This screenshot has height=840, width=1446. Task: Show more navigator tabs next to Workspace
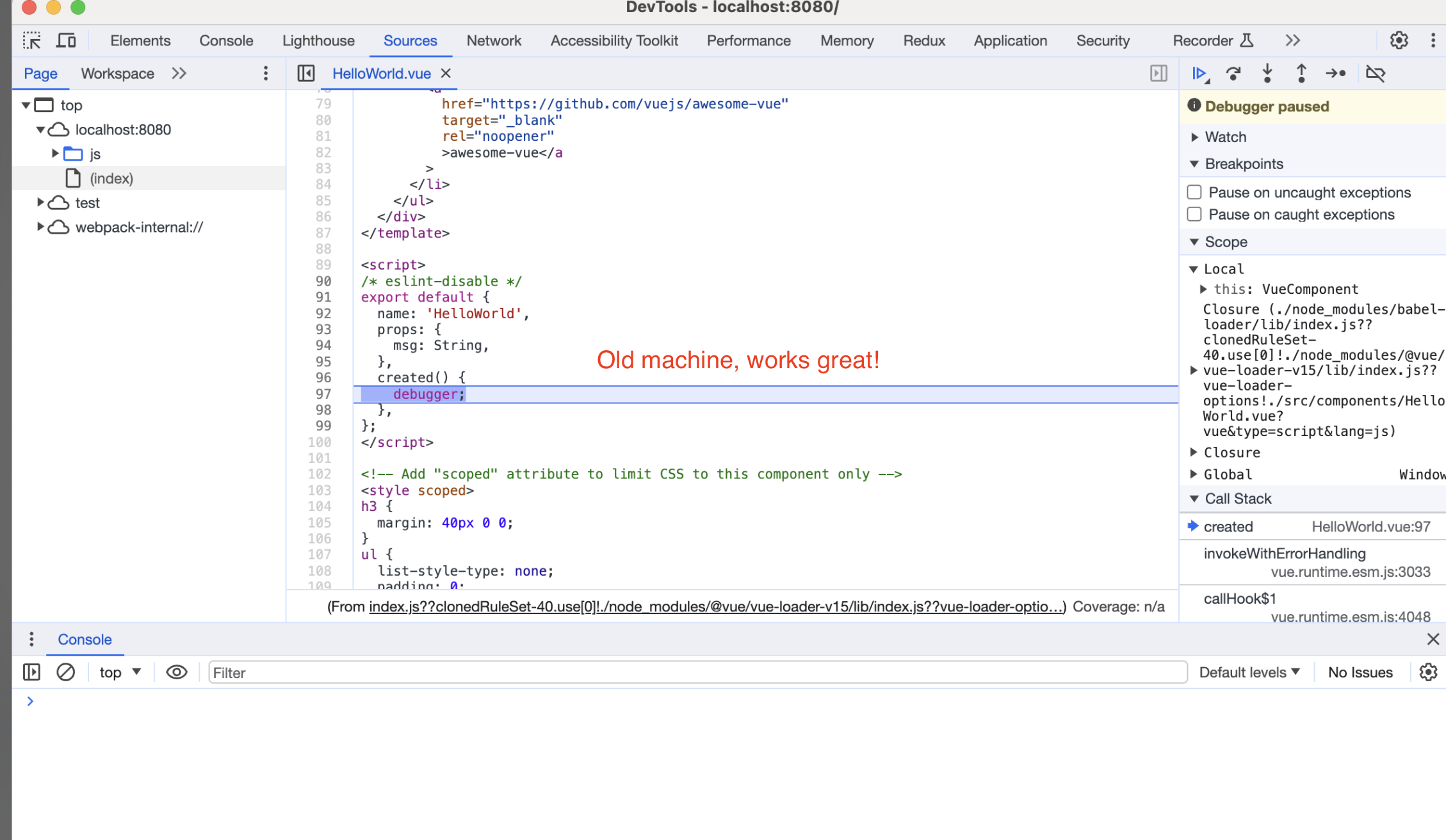179,74
